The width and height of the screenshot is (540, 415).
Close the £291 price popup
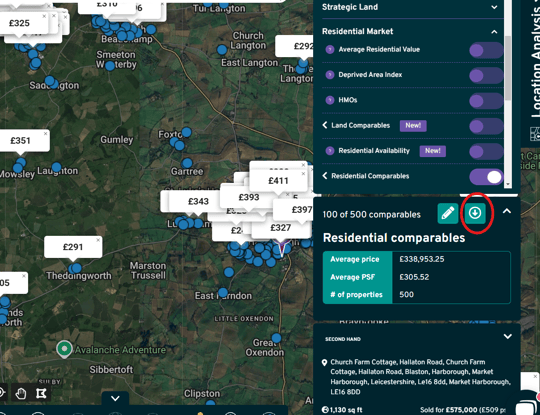[98, 240]
